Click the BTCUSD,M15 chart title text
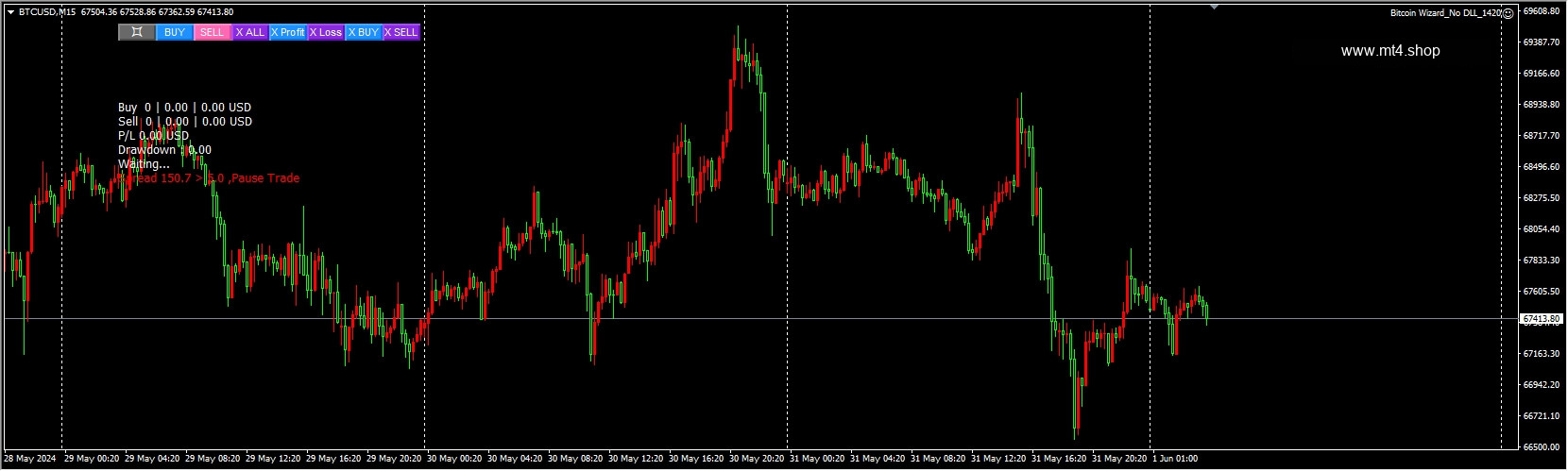1568x471 pixels. click(47, 12)
